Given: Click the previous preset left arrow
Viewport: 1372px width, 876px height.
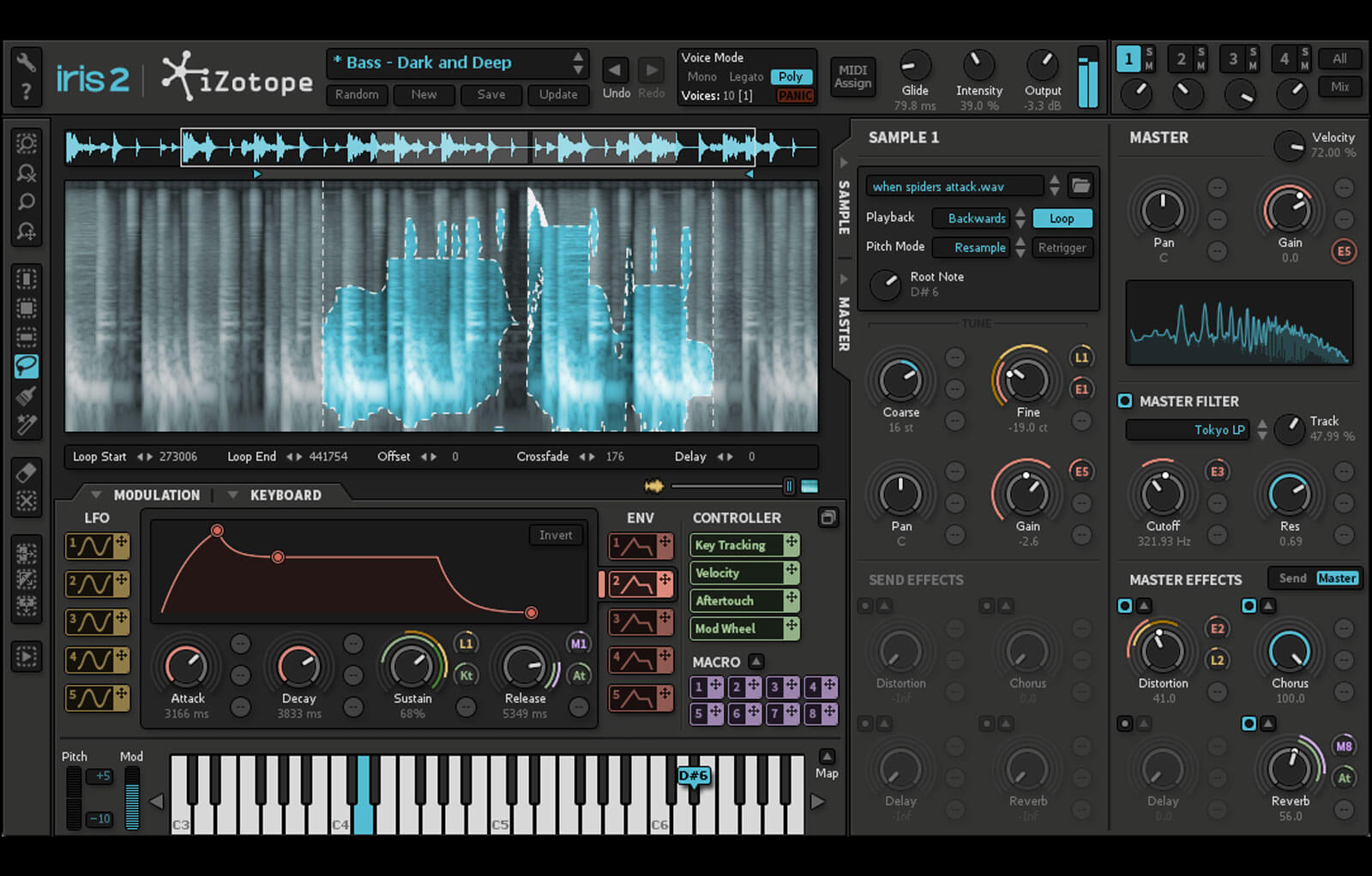Looking at the screenshot, I should 615,70.
